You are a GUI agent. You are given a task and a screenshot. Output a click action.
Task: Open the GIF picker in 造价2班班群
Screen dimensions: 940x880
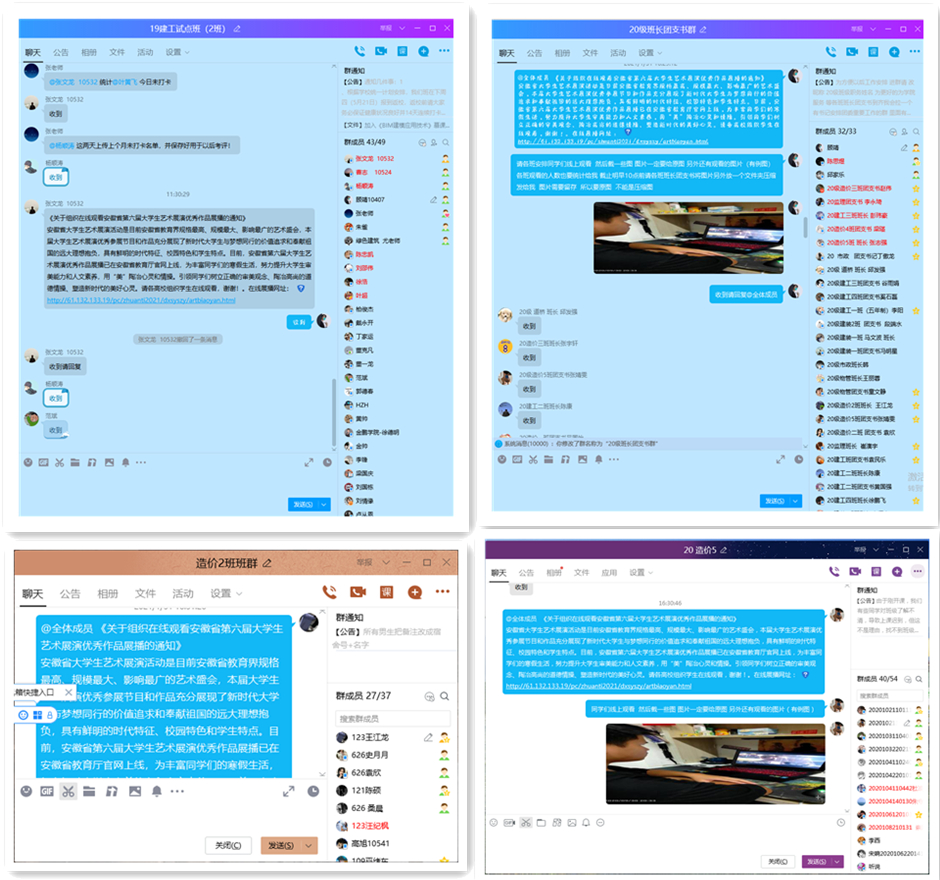46,791
